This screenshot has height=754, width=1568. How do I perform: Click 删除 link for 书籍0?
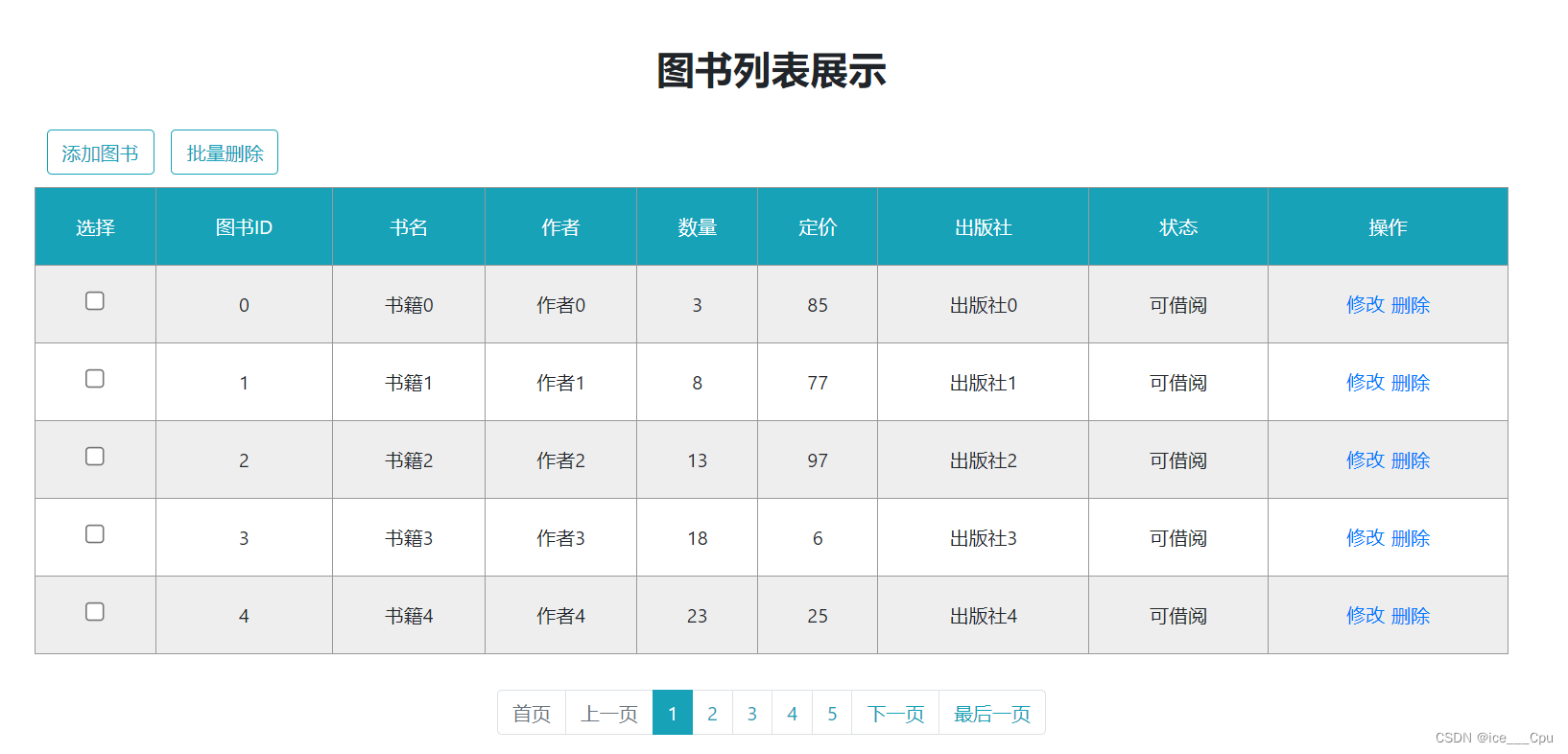pyautogui.click(x=1411, y=305)
